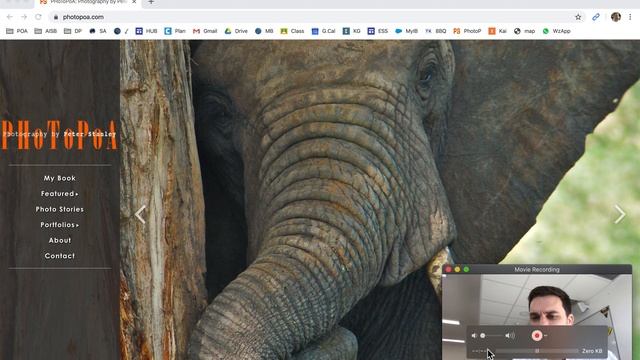Open recording options arrow beside record button
The width and height of the screenshot is (640, 360).
pos(546,336)
